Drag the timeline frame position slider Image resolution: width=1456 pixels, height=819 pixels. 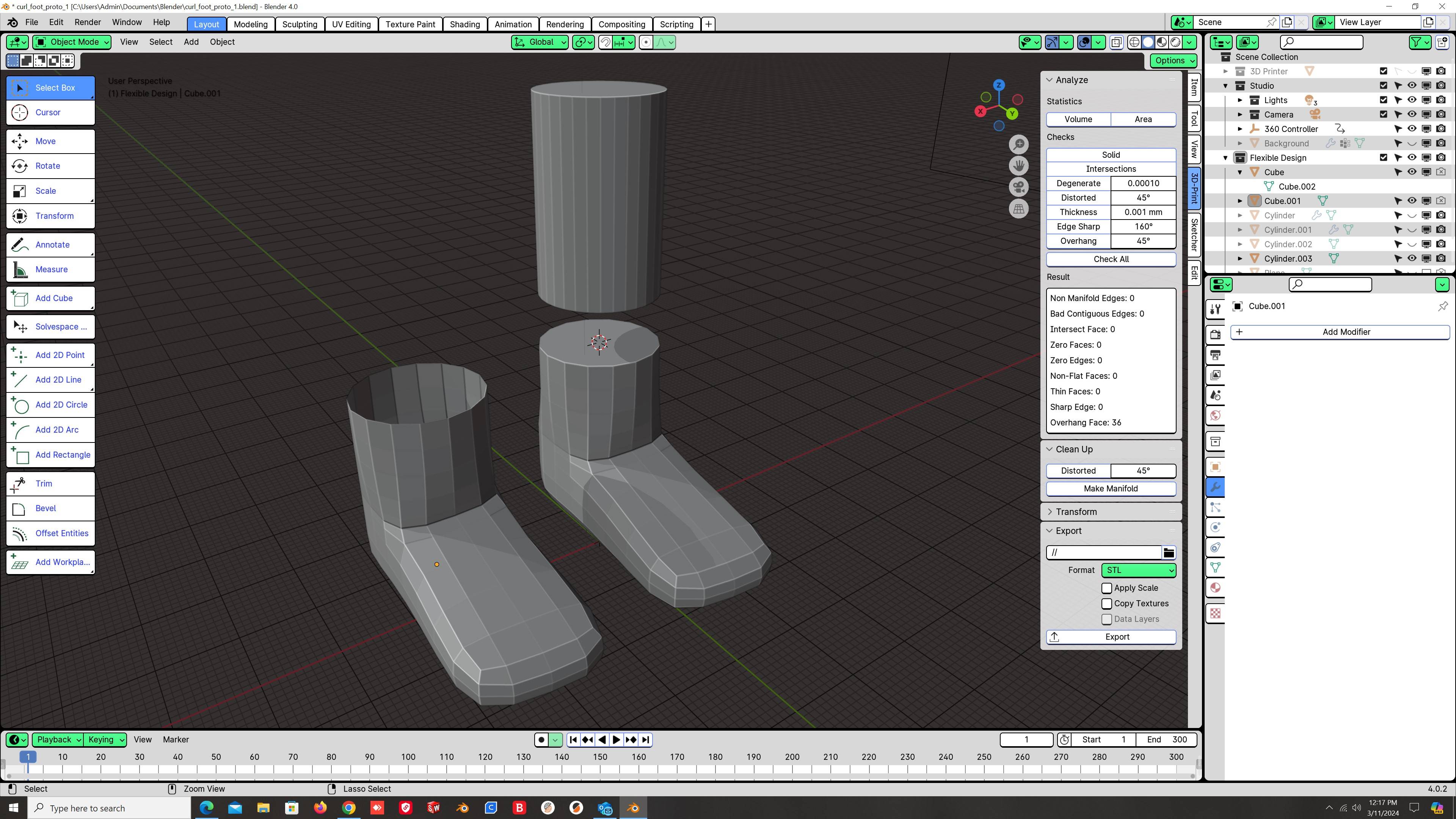(x=27, y=757)
